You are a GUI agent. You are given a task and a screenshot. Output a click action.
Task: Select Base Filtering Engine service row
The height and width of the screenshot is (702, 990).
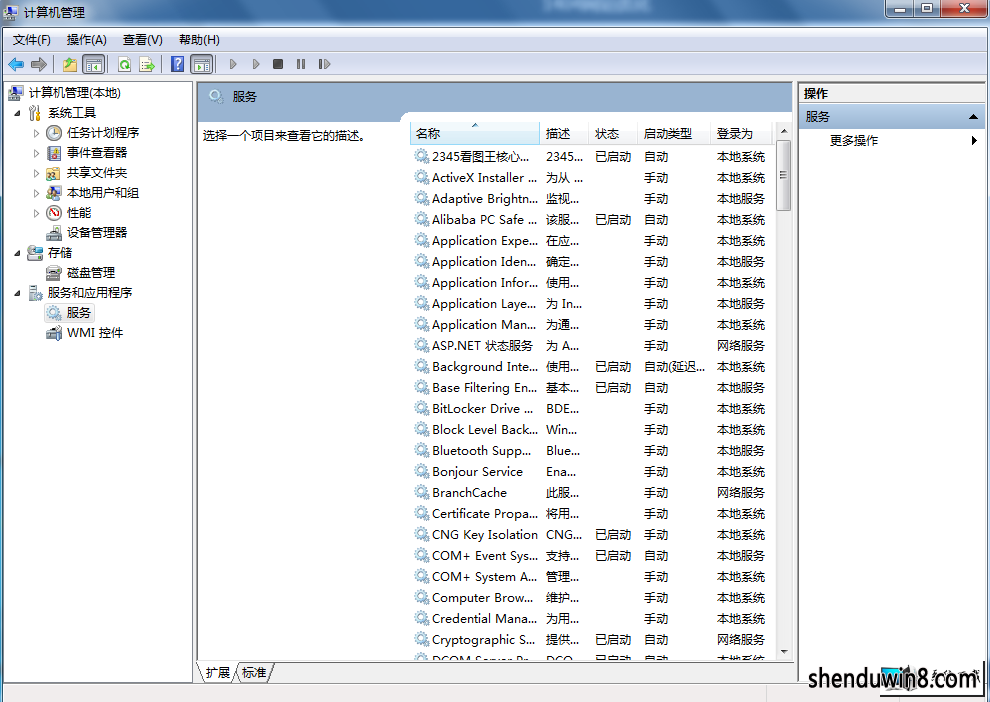click(592, 388)
